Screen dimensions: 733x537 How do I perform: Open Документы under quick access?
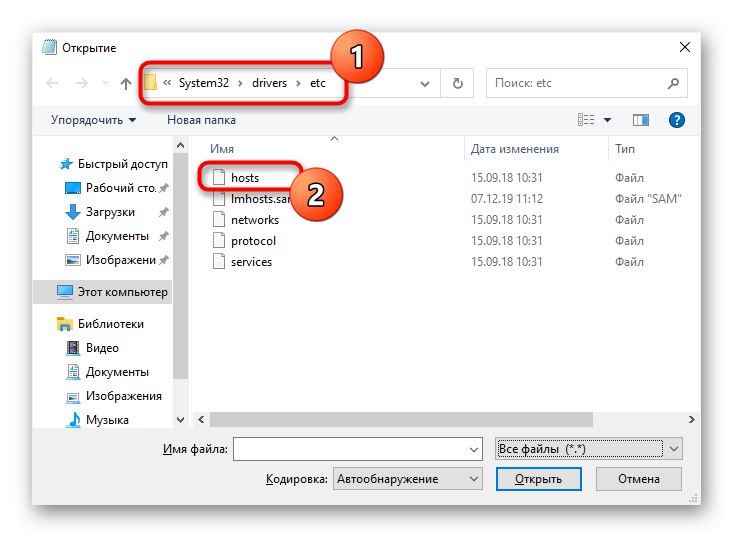point(117,236)
